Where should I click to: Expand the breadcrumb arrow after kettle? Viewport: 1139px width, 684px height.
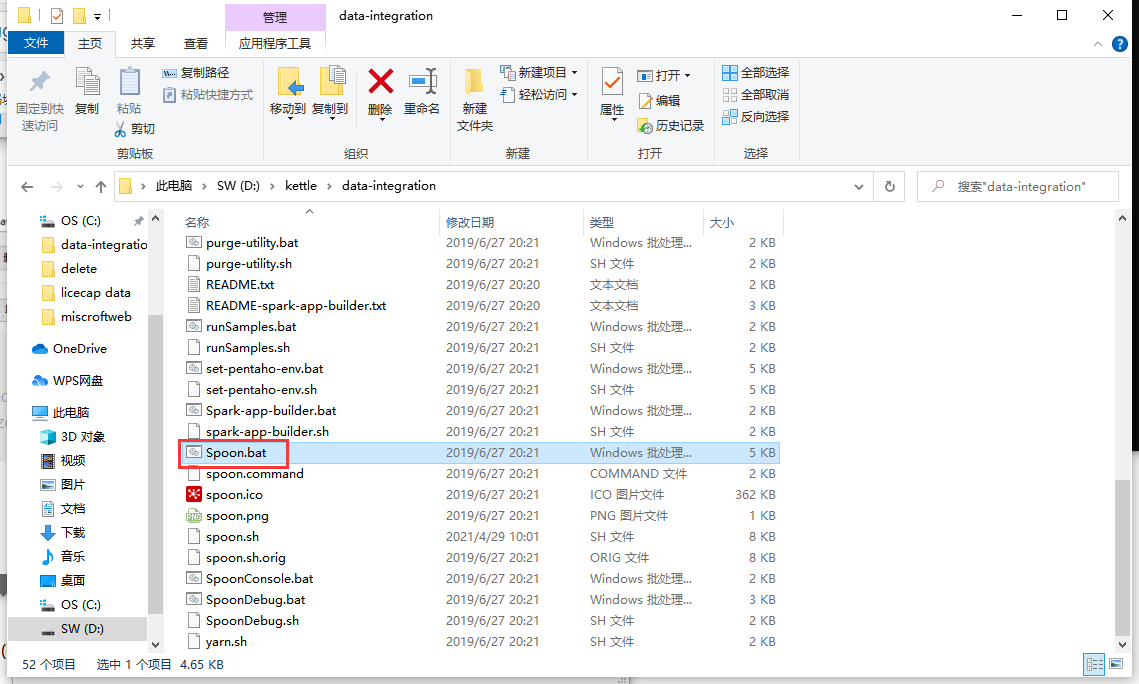[329, 187]
